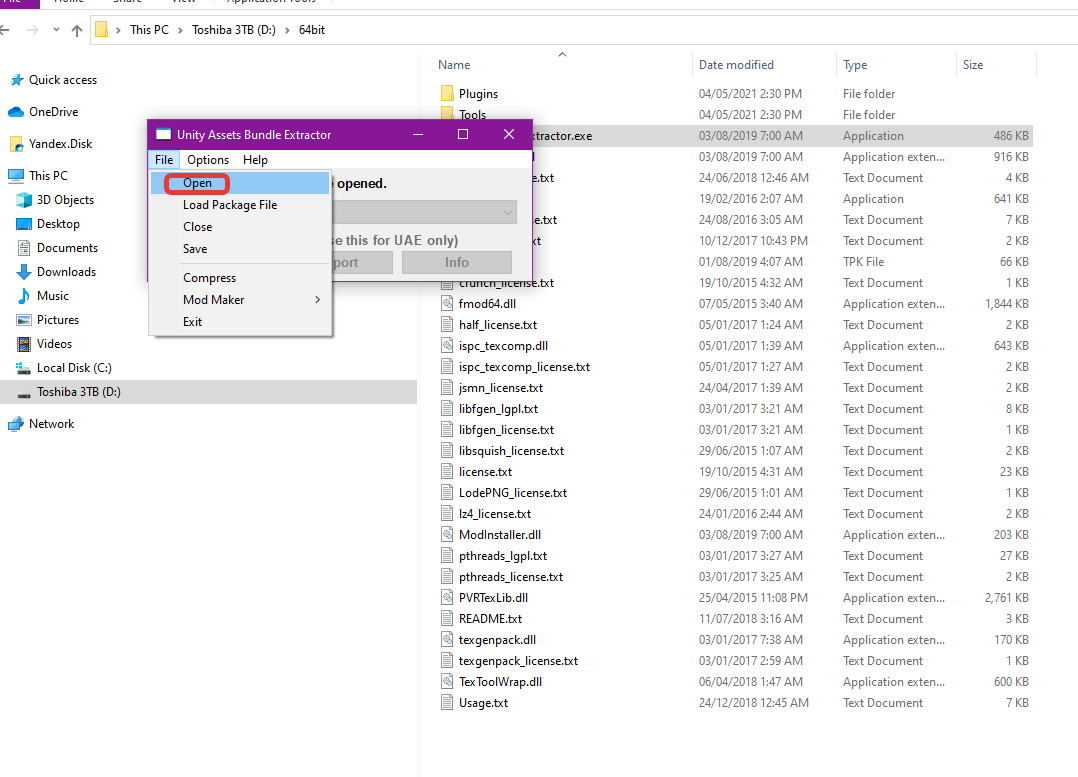This screenshot has width=1078, height=777.
Task: Open the recent locations dropdown arrow
Action: click(x=56, y=30)
